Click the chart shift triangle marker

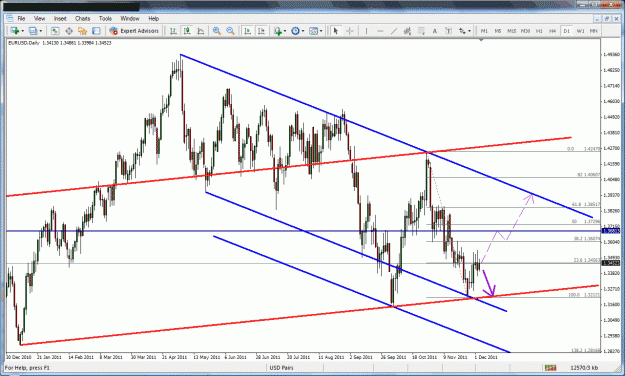(x=481, y=40)
